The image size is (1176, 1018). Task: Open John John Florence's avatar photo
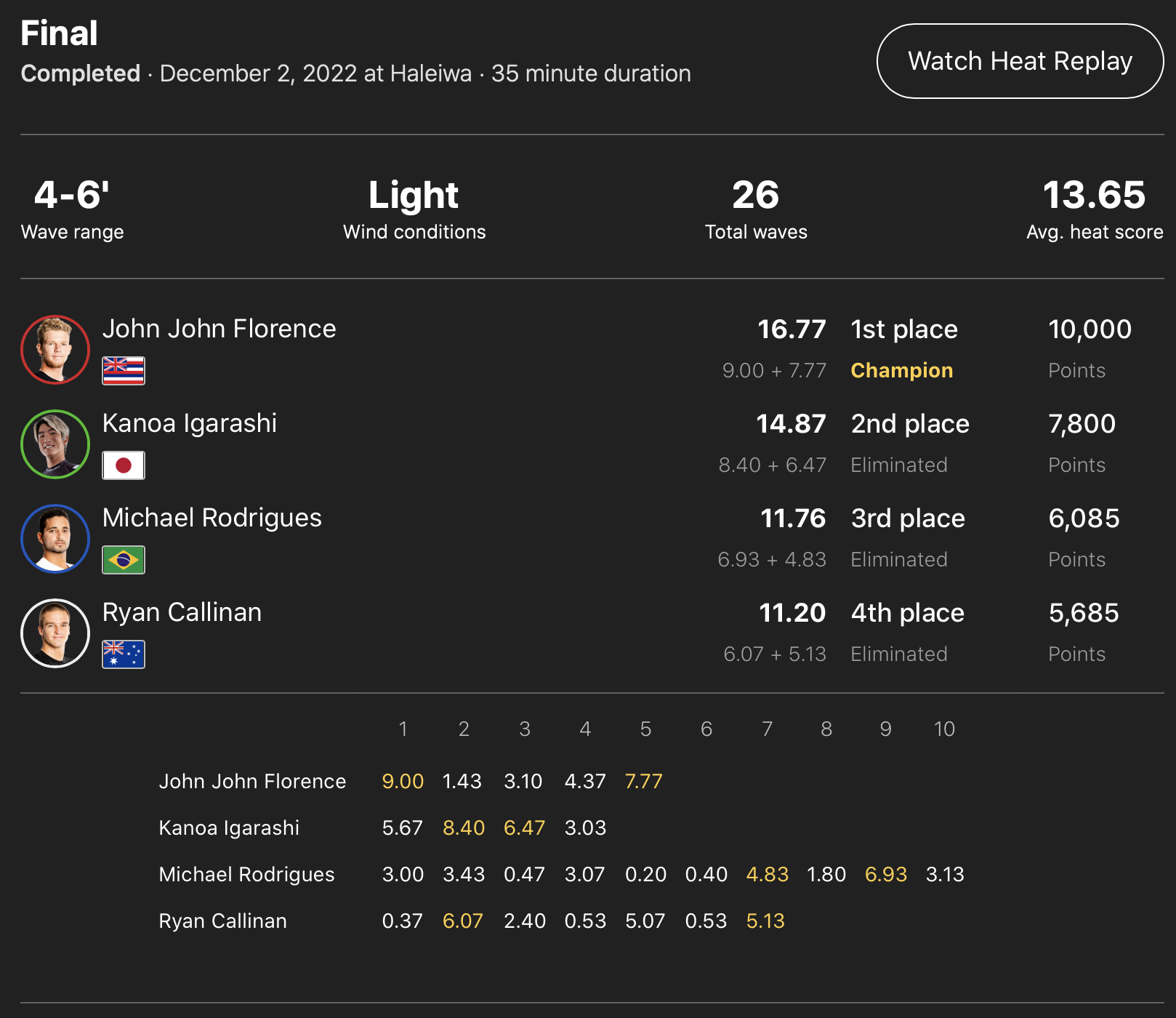coord(55,350)
